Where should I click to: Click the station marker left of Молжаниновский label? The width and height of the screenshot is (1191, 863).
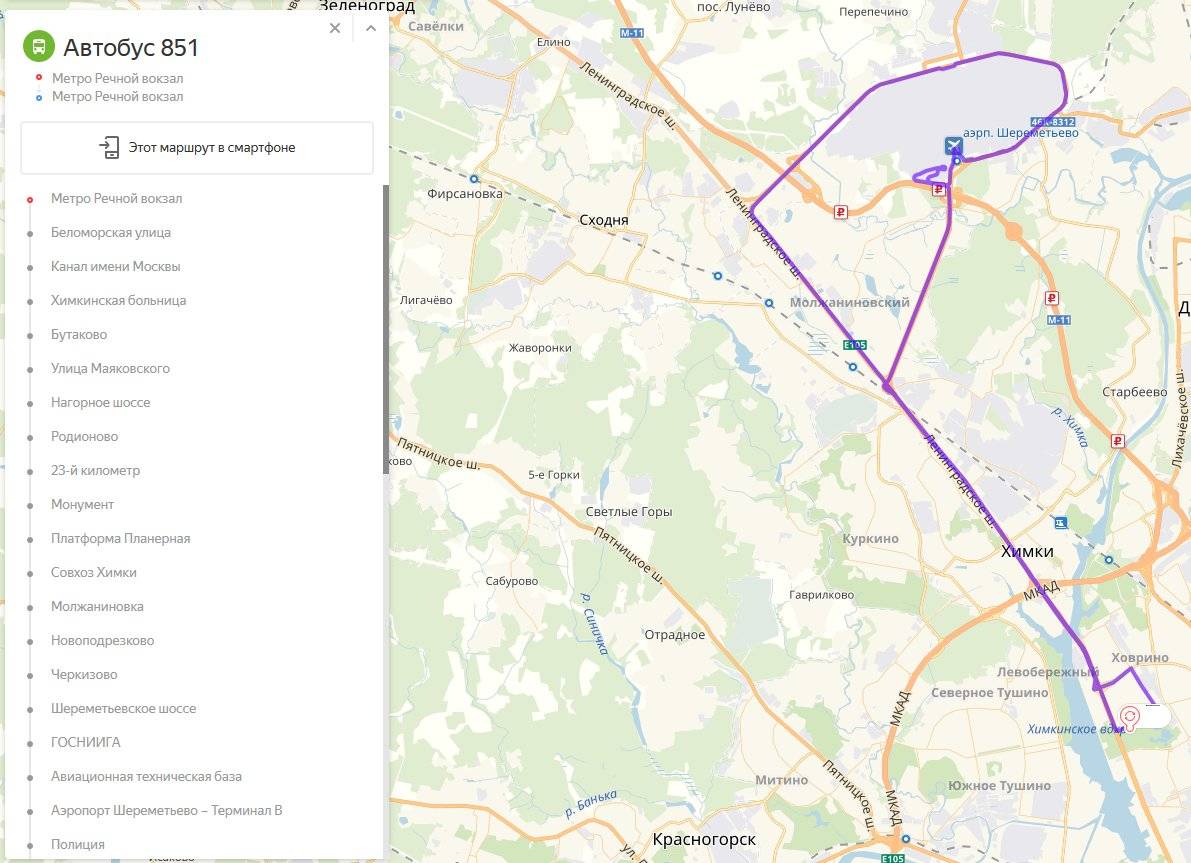coord(769,303)
